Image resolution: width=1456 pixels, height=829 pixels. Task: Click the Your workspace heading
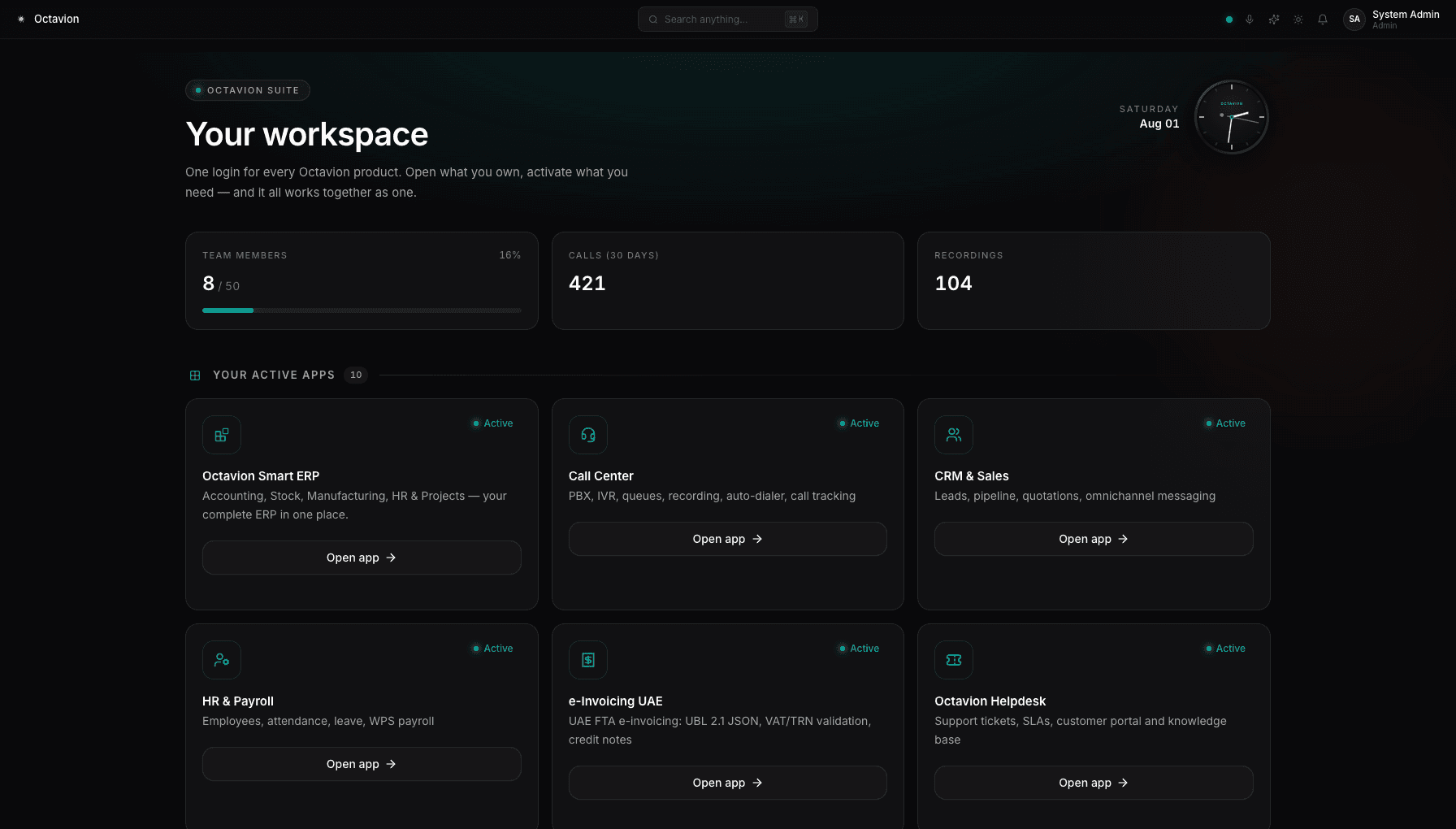click(x=307, y=134)
